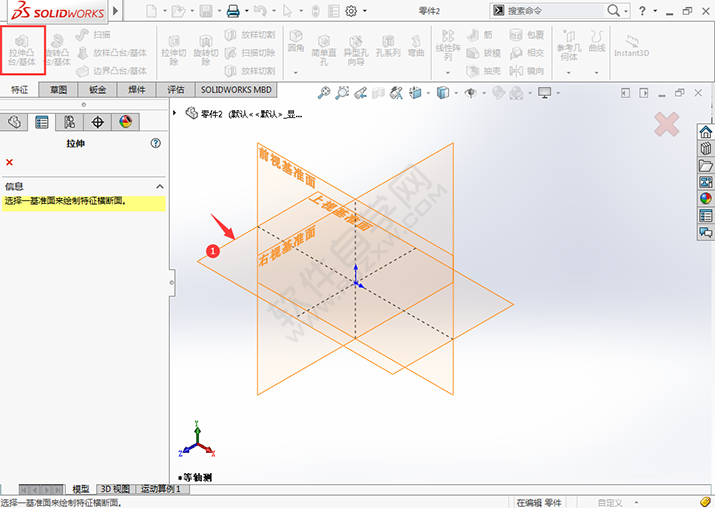Click the Zoom to Fit magnifier icon

coord(324,93)
